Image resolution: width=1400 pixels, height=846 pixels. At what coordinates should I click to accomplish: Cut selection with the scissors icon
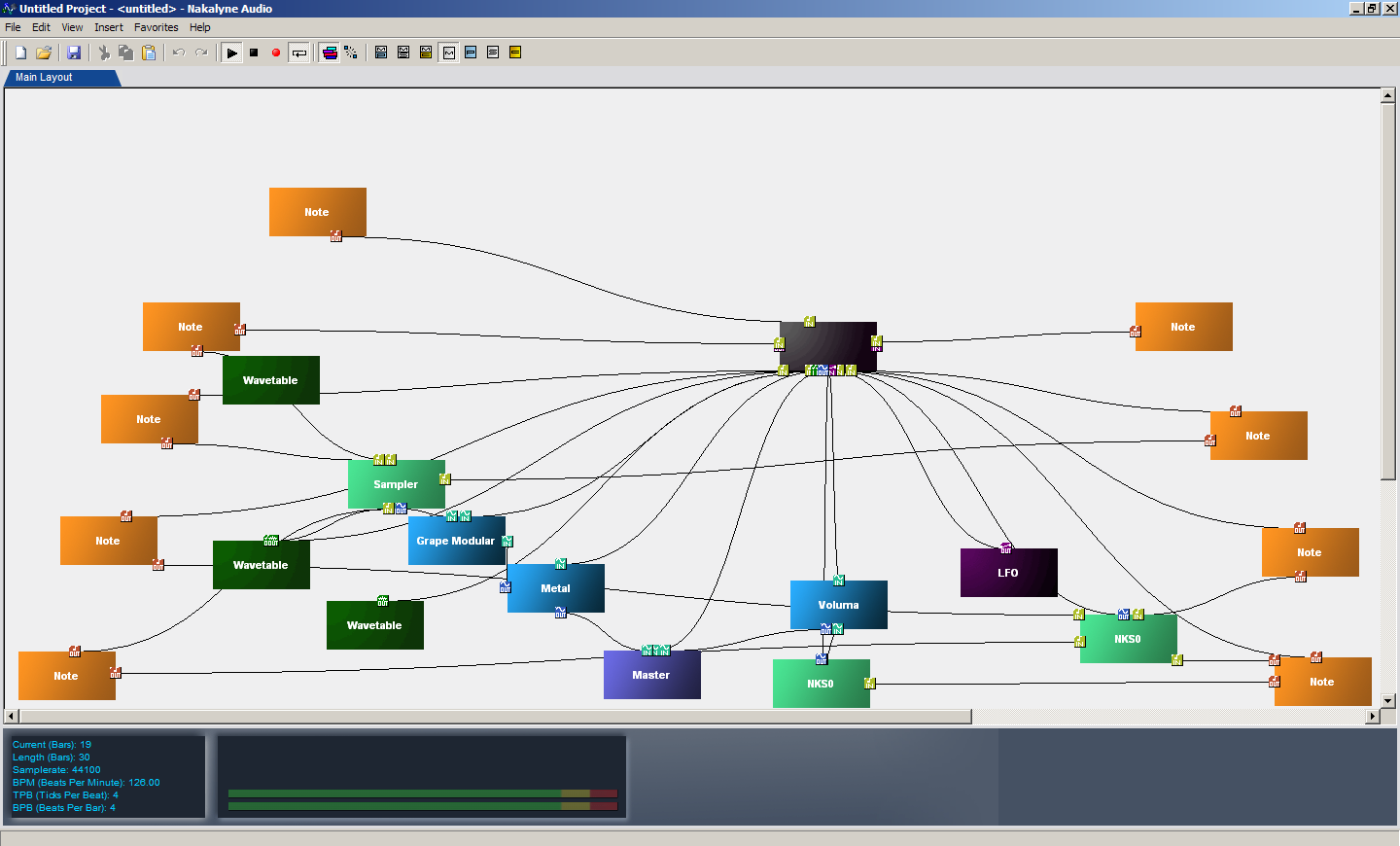click(x=104, y=53)
